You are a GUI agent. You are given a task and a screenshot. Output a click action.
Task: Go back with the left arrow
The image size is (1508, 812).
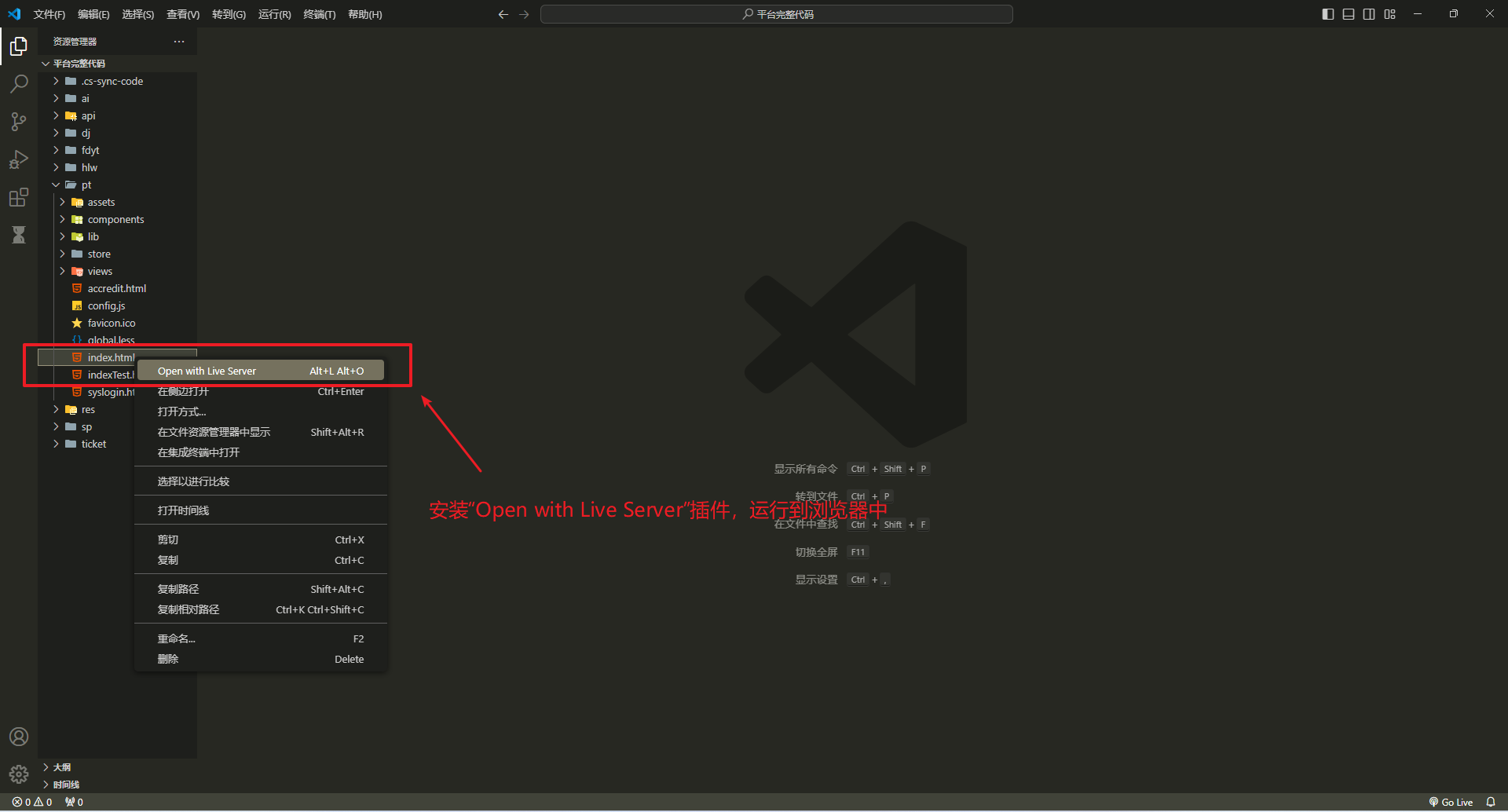503,14
